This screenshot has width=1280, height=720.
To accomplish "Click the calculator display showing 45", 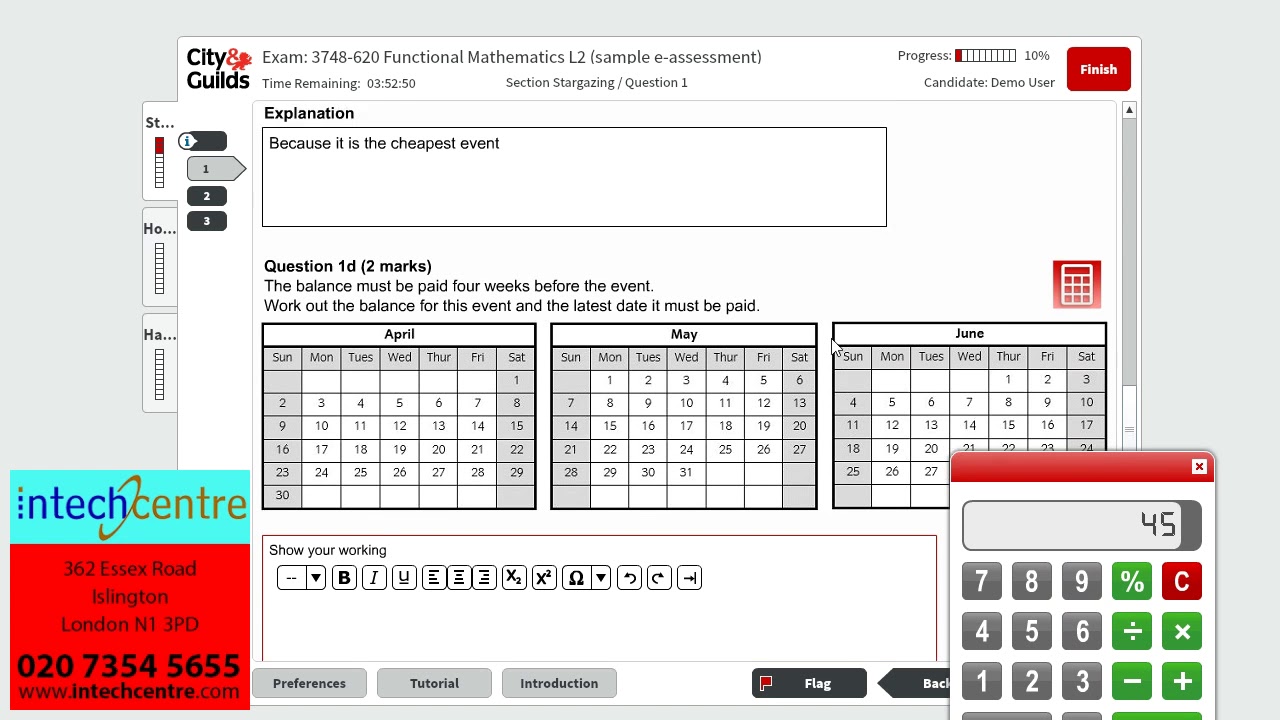I will [1081, 526].
